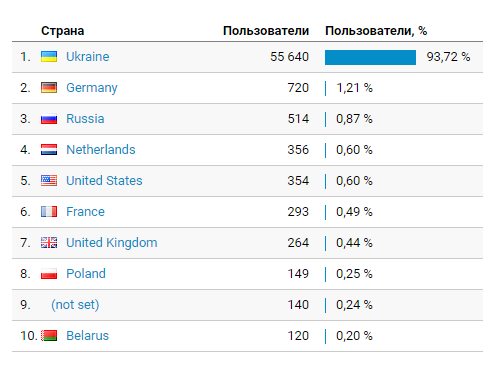This screenshot has width=491, height=369.
Task: Click the Ukraine blue percentage bar
Action: coord(370,57)
